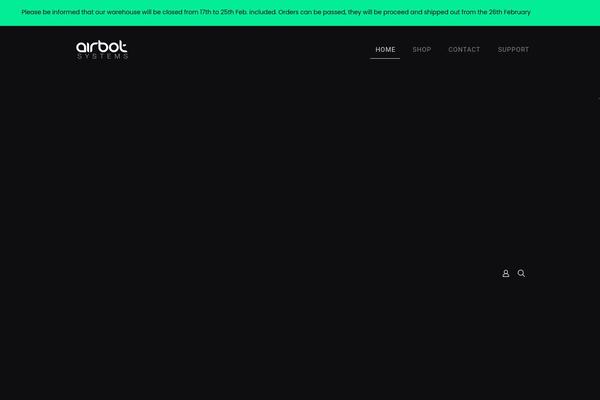Click the warehouse closure announcement text
The width and height of the screenshot is (600, 400).
[276, 12]
